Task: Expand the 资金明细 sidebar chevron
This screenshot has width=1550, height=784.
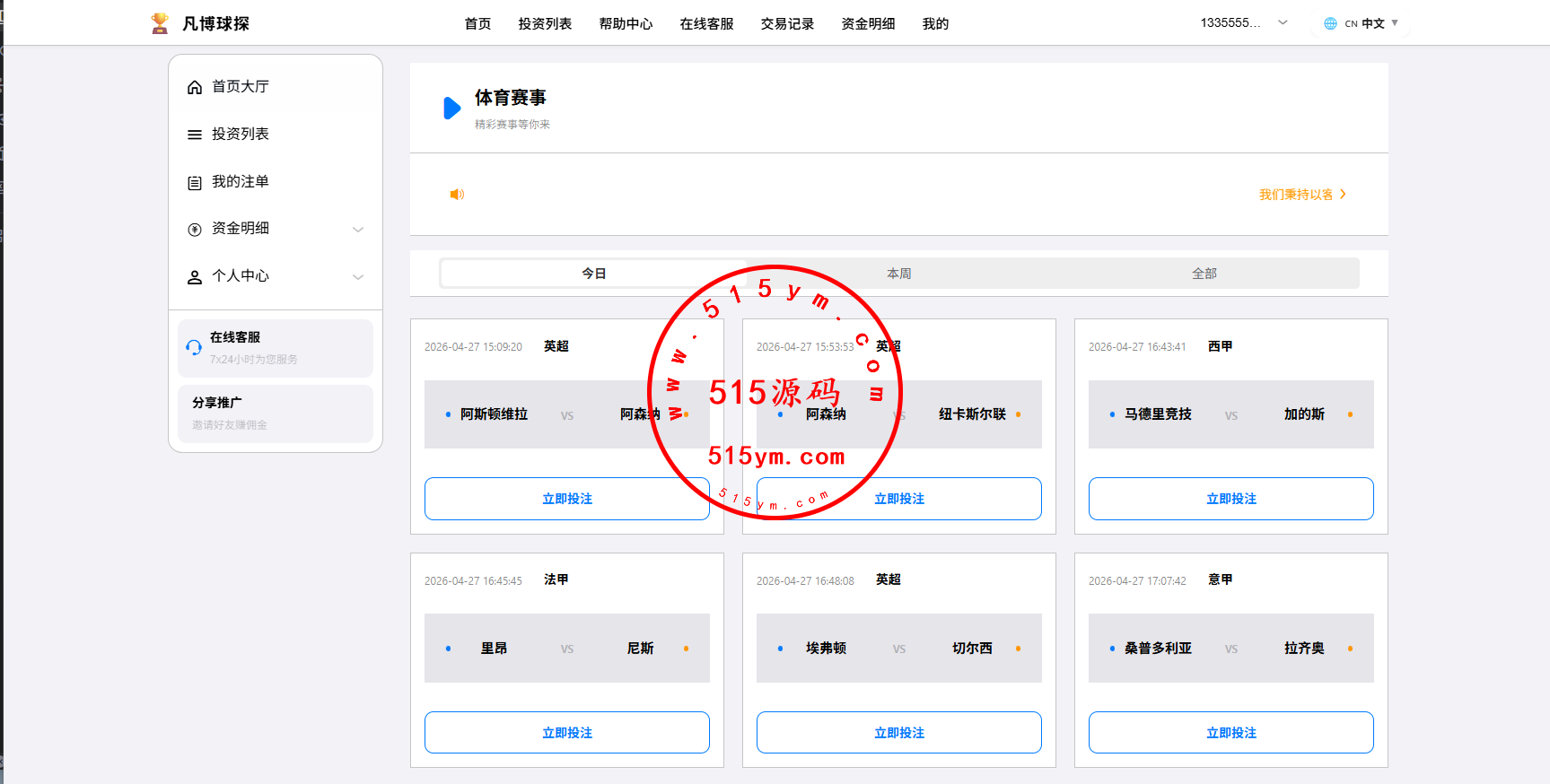Action: tap(358, 230)
